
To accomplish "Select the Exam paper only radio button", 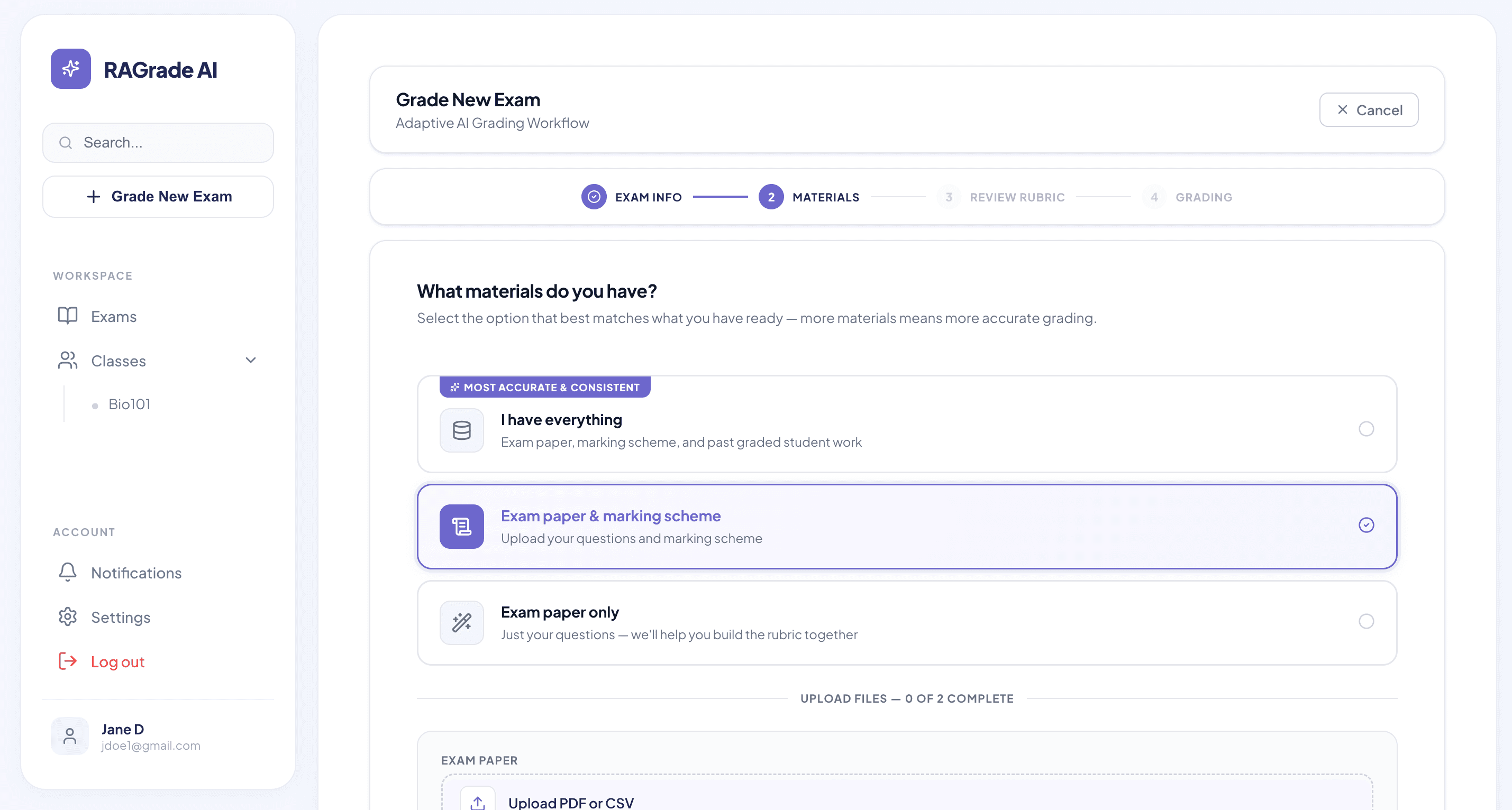I will click(1366, 621).
